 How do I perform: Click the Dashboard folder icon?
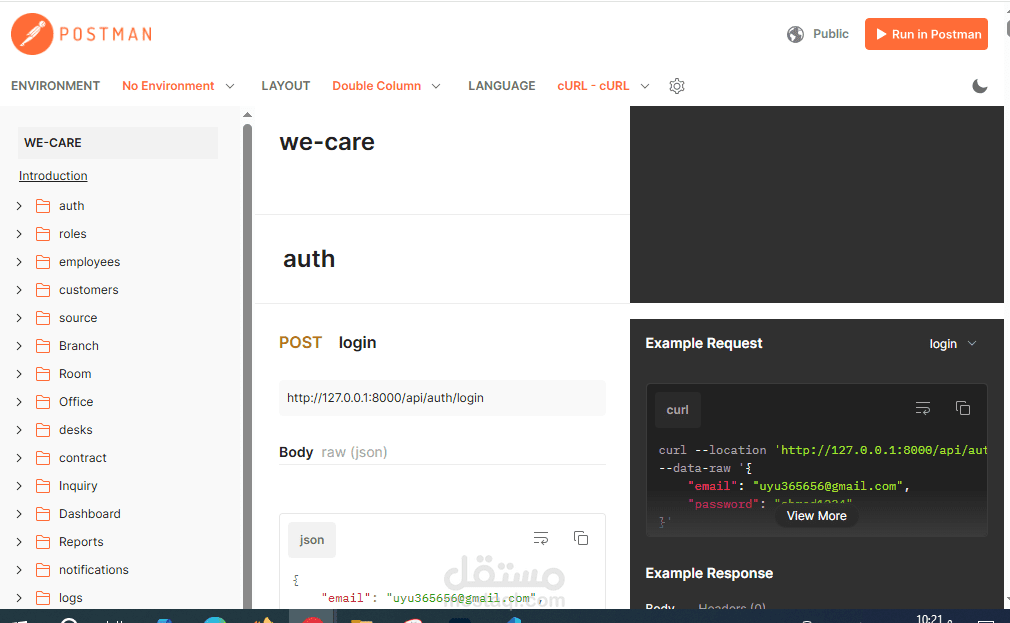pyautogui.click(x=43, y=514)
